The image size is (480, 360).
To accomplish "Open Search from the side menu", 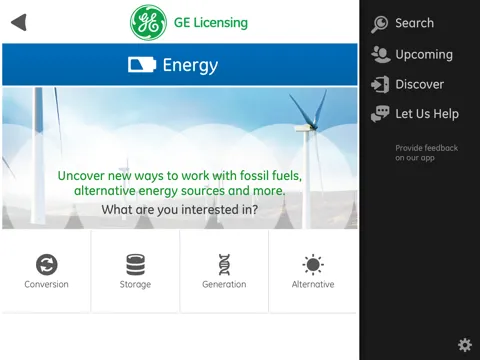I will click(415, 23).
